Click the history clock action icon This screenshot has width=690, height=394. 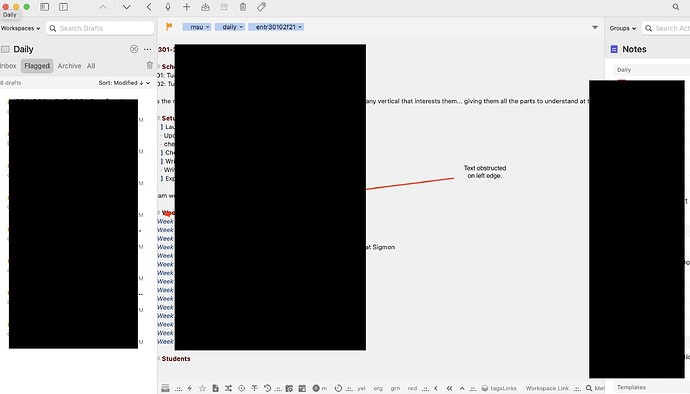pos(267,388)
